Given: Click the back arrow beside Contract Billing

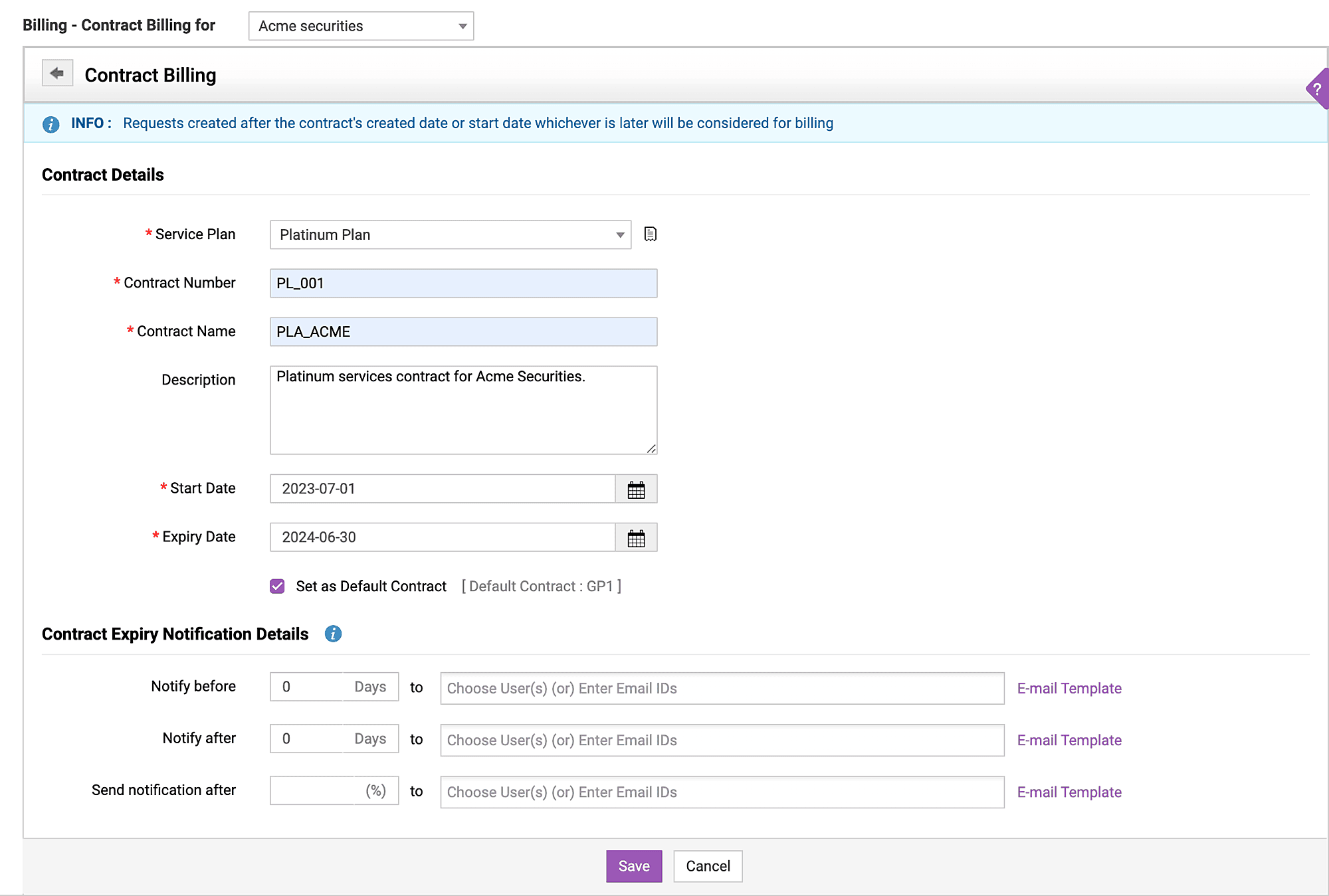Looking at the screenshot, I should click(57, 73).
